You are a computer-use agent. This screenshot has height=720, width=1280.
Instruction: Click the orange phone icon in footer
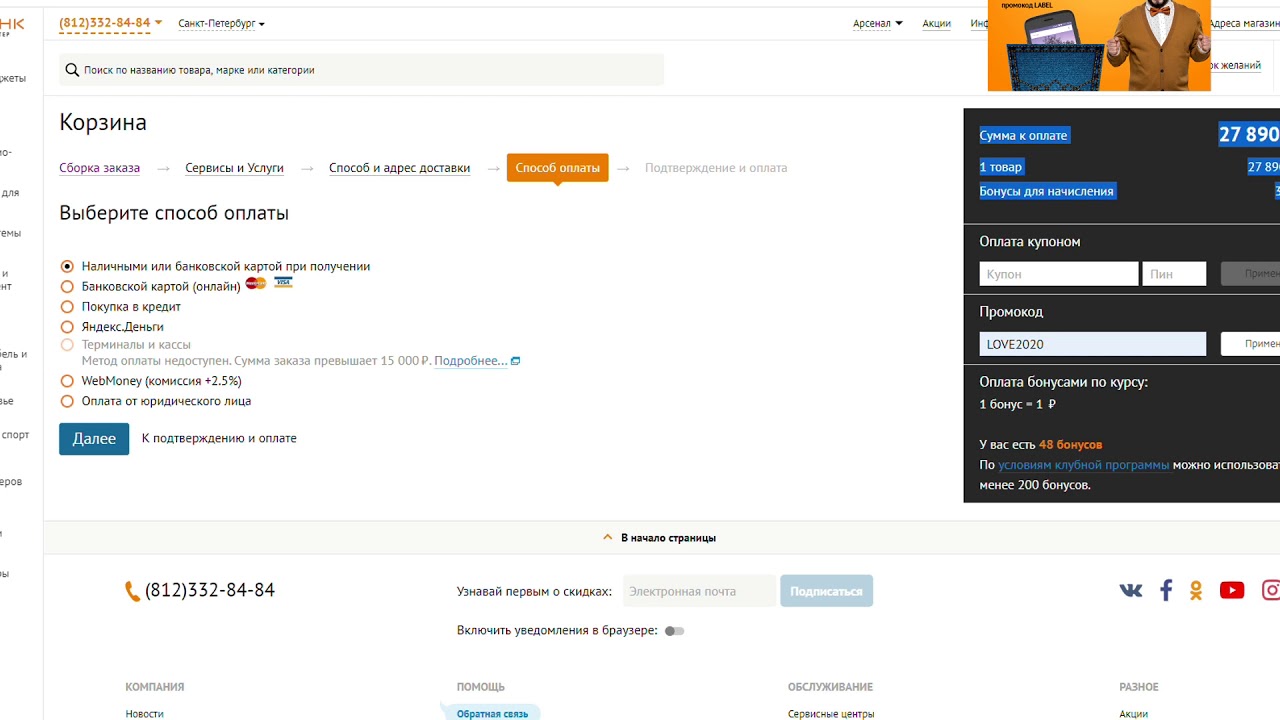[x=132, y=591]
